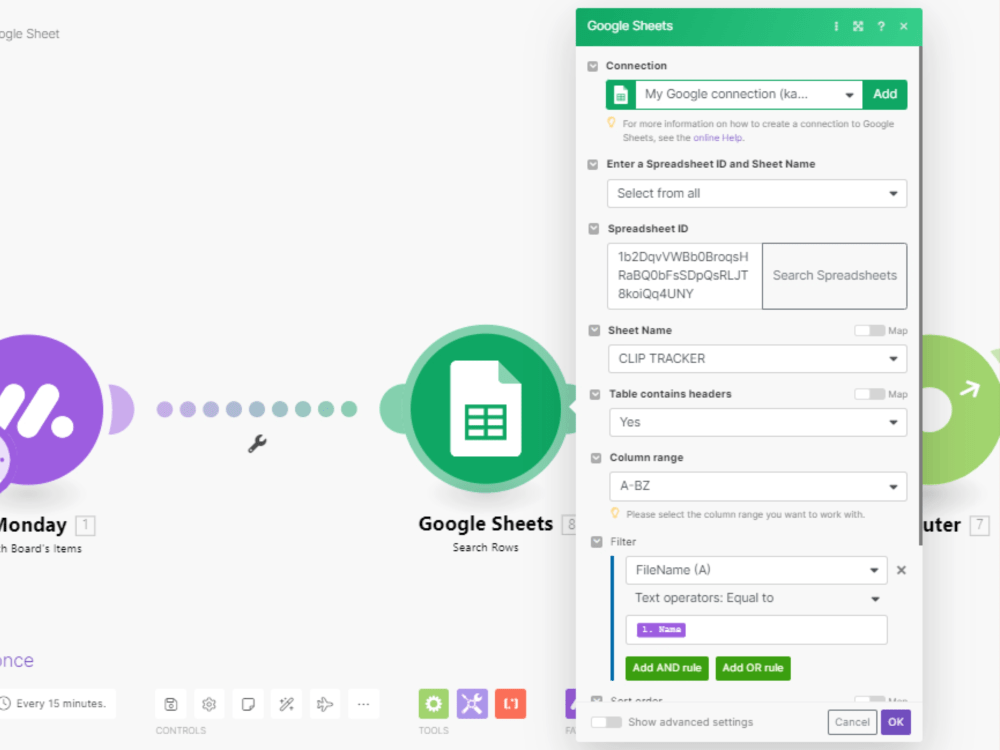Open the CLIP TRACKER sheet name dropdown
Screen dimensions: 1000x750
895,359
